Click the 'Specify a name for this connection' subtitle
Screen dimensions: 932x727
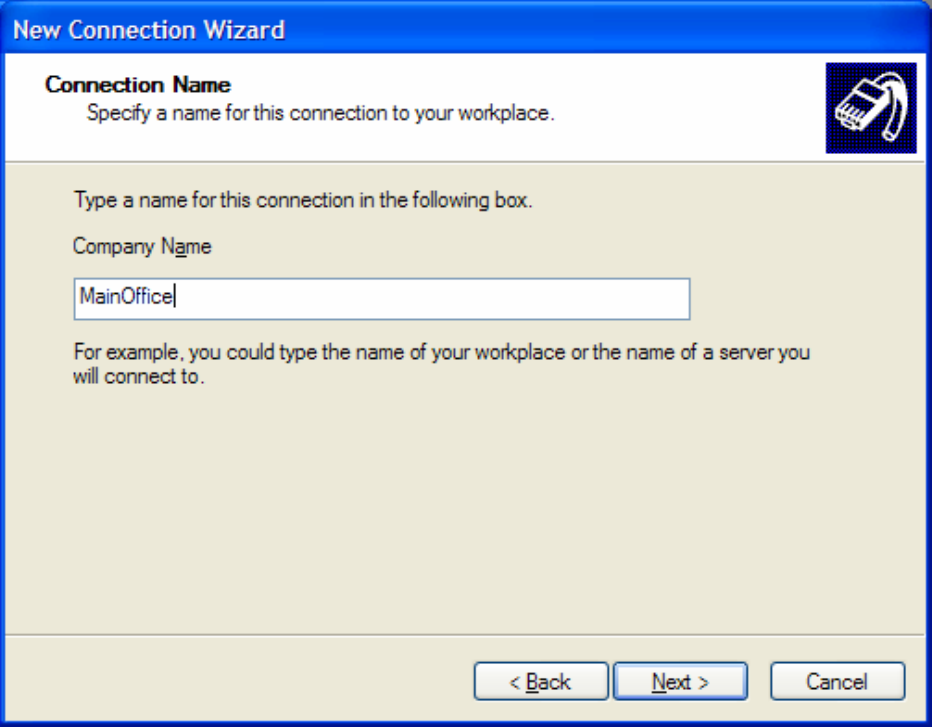pyautogui.click(x=320, y=113)
